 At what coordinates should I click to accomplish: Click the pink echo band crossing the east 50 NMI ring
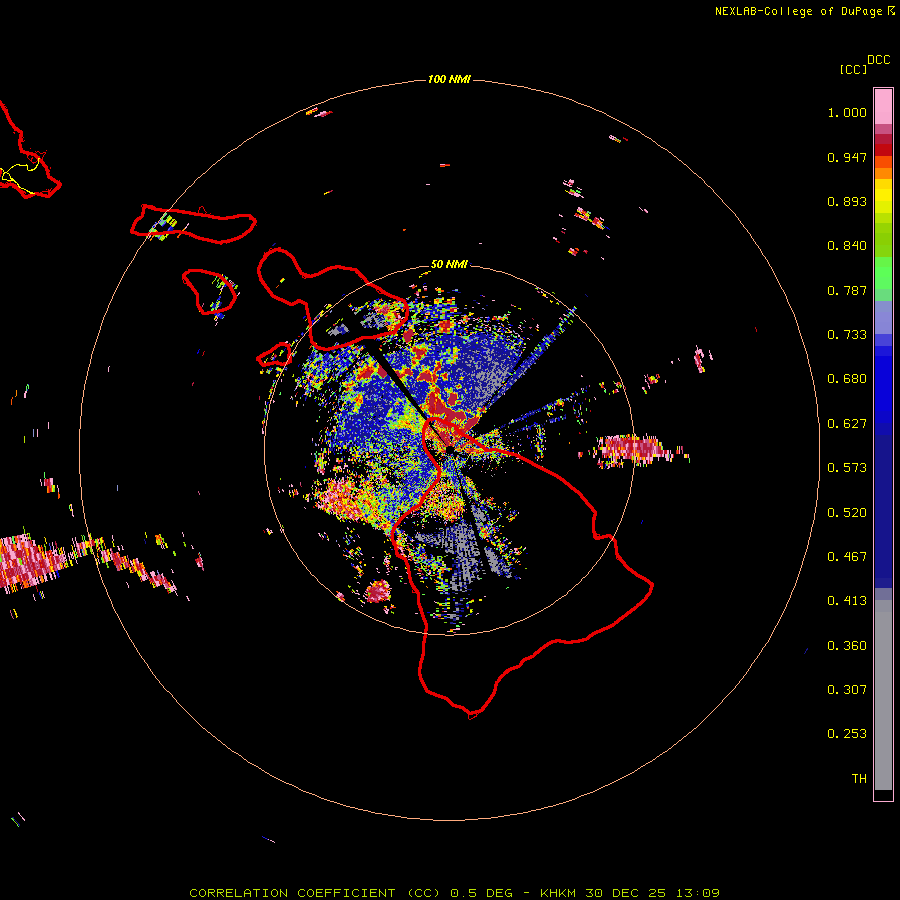tap(633, 450)
